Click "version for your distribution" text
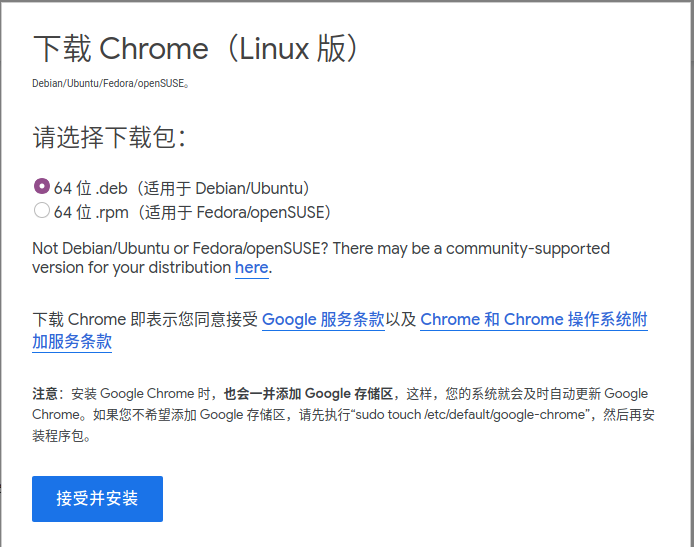Viewport: 694px width, 547px height. [131, 268]
